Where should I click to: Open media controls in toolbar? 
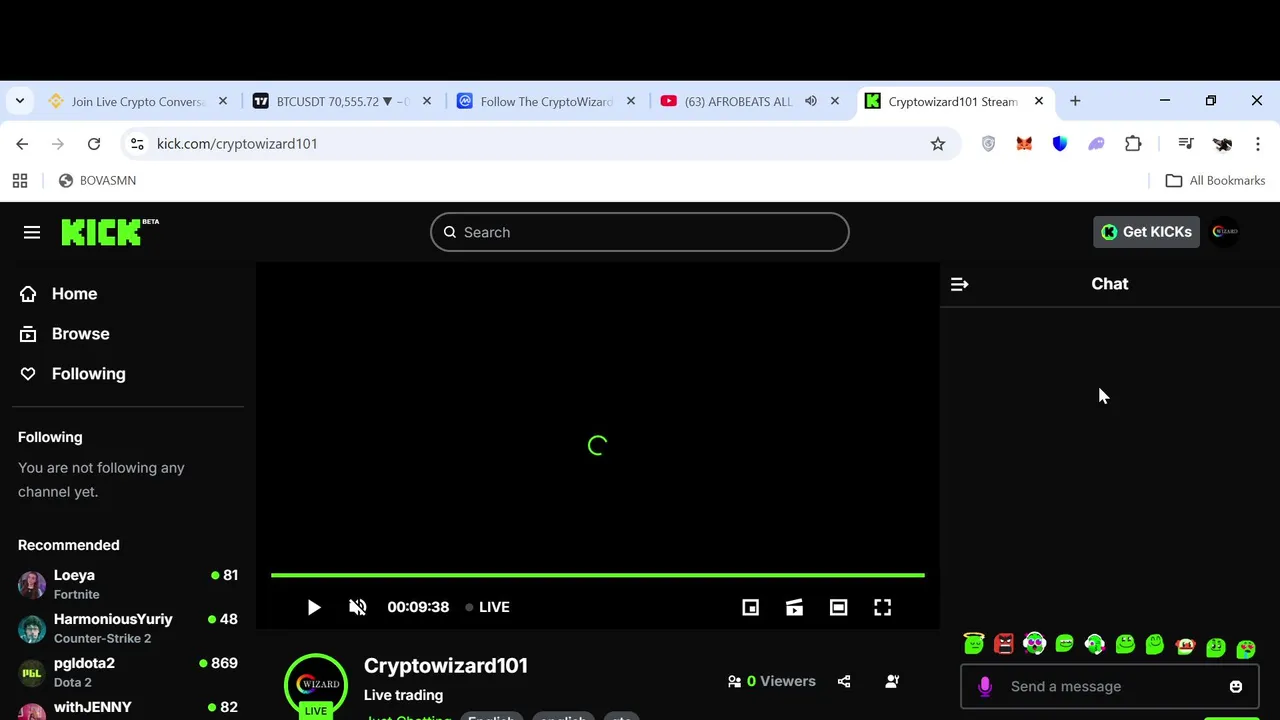tap(1186, 144)
